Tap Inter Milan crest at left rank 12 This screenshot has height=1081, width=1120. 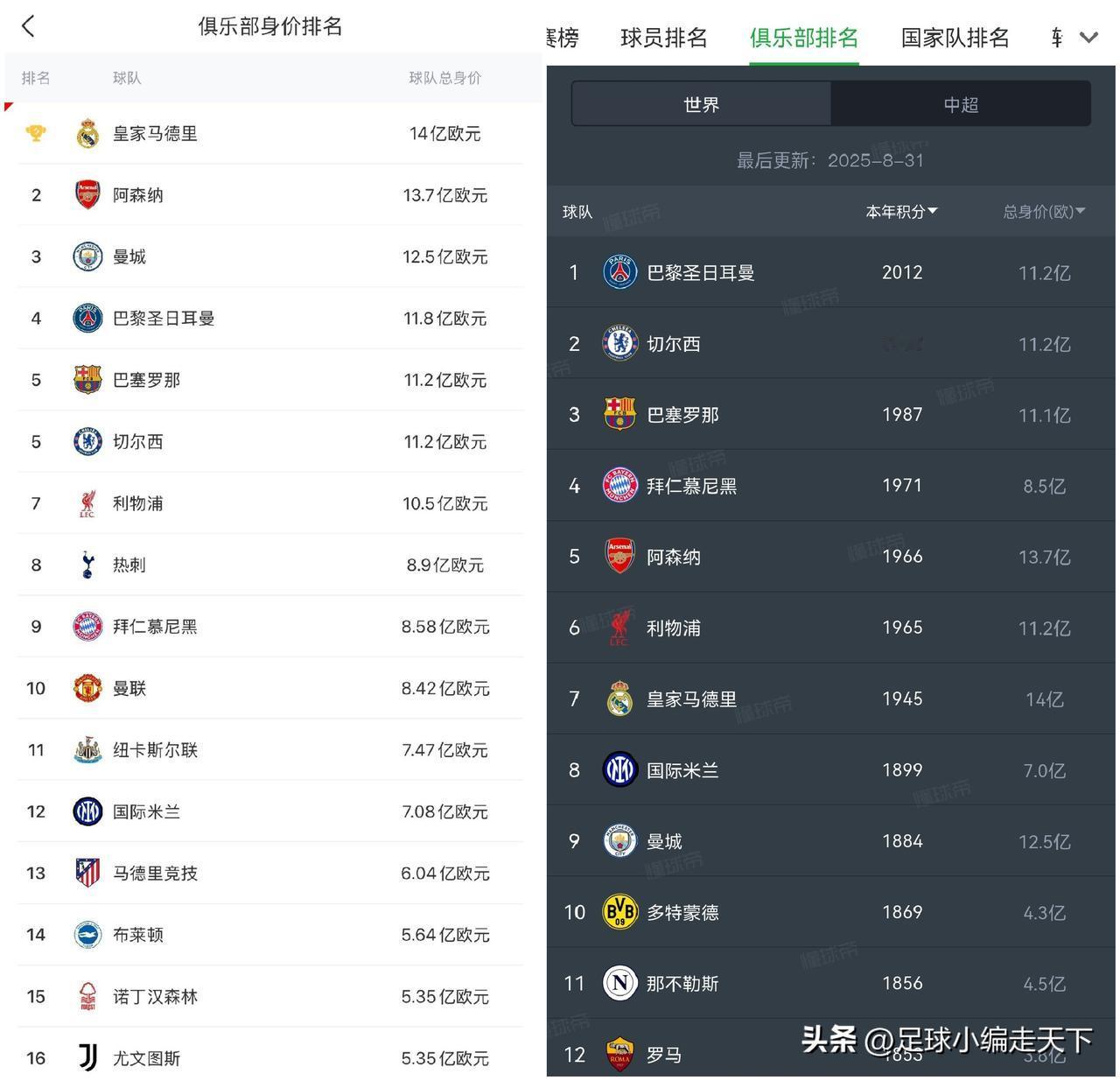click(x=87, y=811)
